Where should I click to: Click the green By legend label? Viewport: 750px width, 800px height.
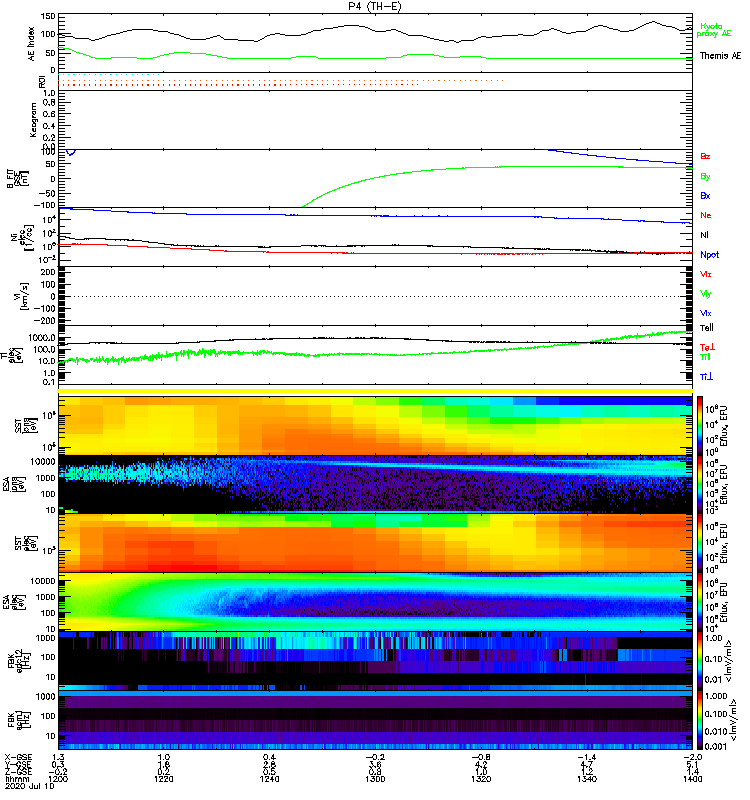(x=705, y=176)
